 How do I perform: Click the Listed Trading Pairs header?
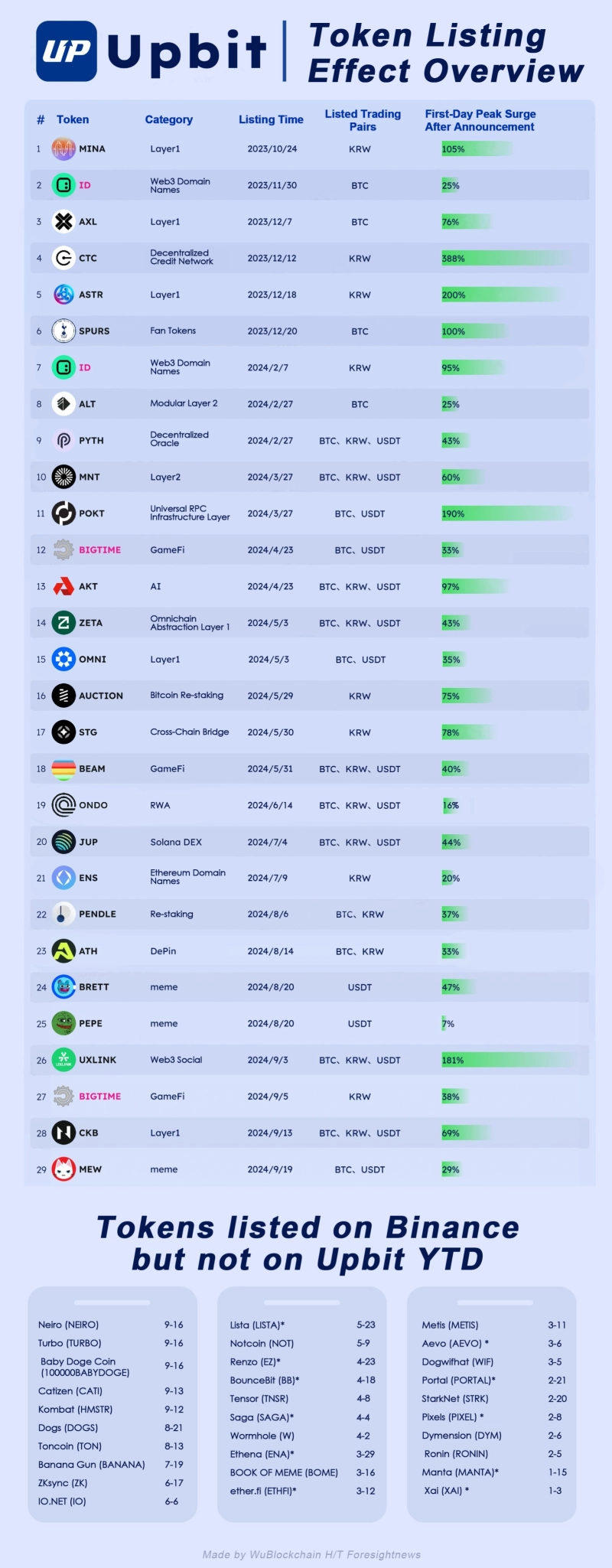pyautogui.click(x=363, y=120)
